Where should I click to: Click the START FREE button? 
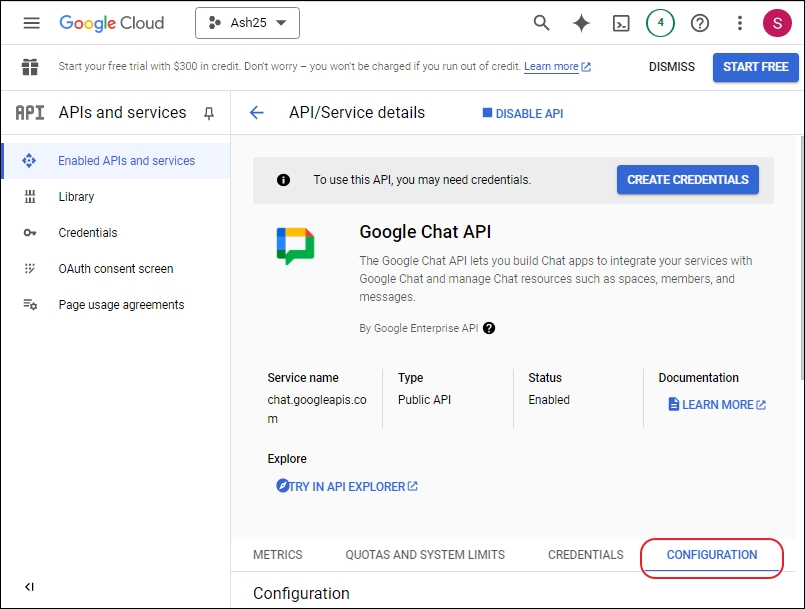(x=756, y=67)
